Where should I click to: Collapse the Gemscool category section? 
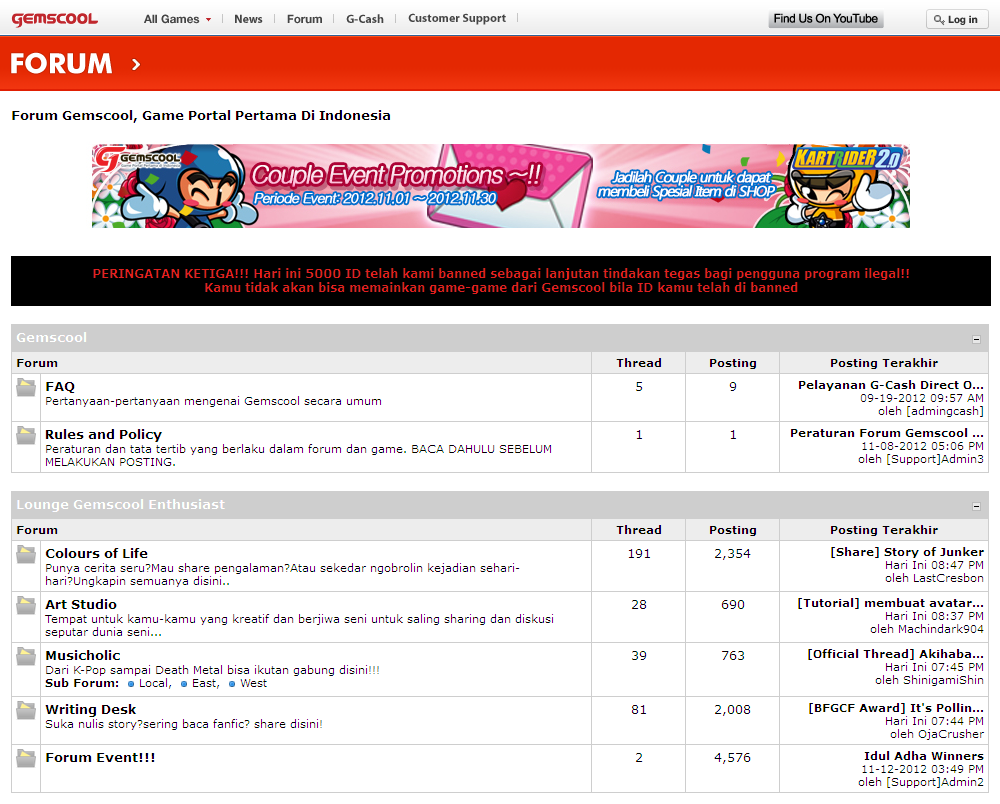click(976, 339)
